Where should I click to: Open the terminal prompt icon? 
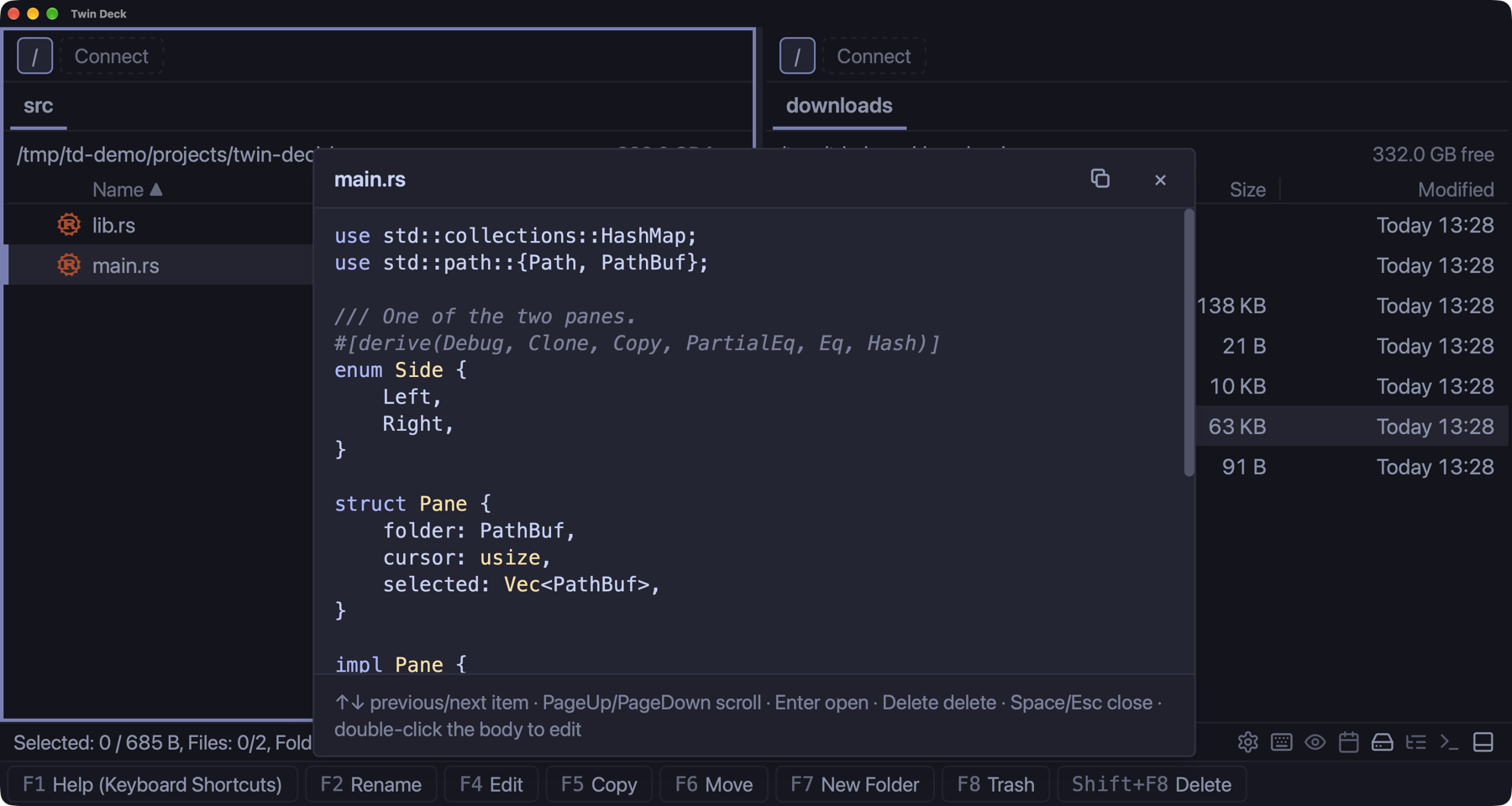point(1449,742)
